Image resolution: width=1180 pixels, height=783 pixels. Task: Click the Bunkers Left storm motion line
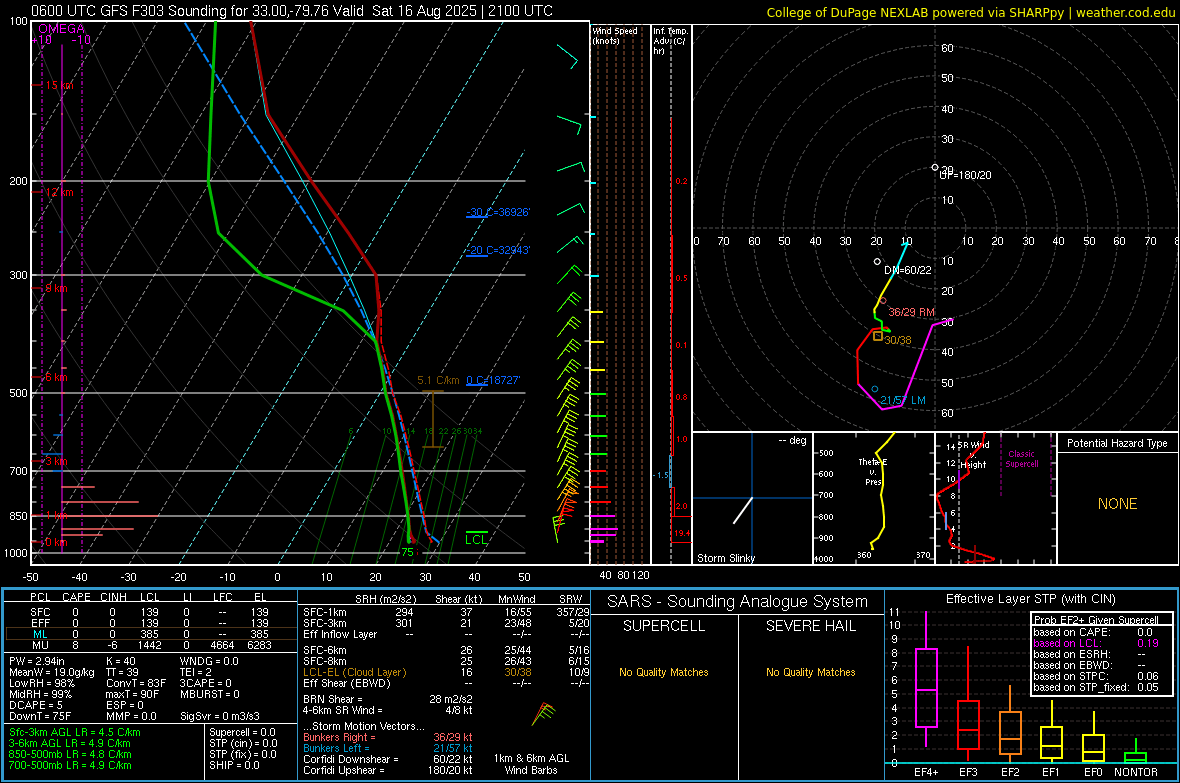pos(388,748)
